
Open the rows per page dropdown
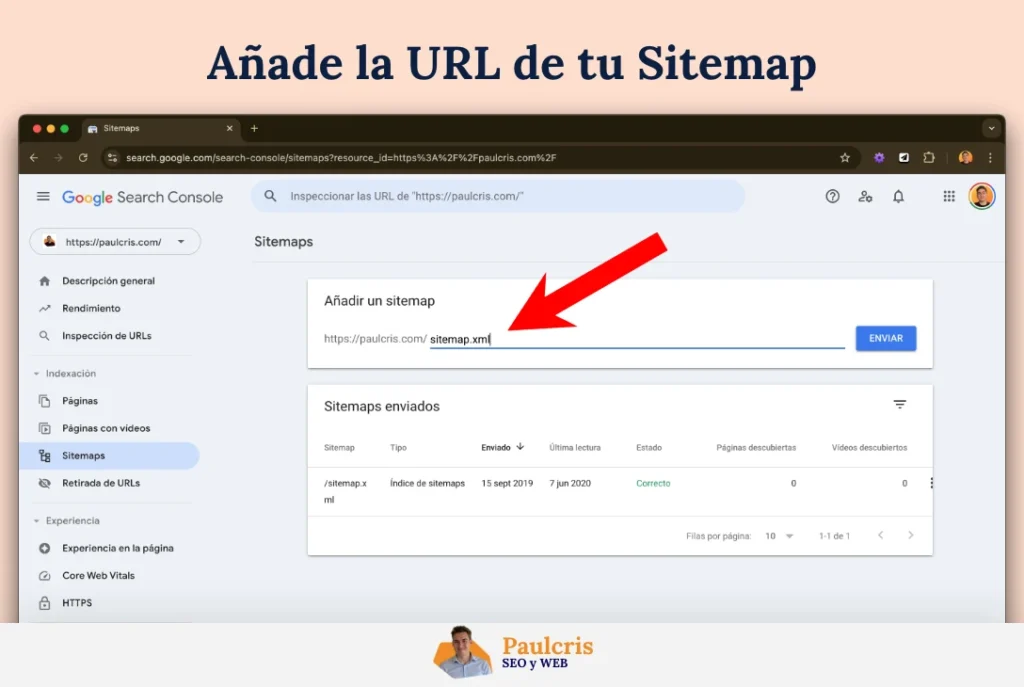pos(778,536)
